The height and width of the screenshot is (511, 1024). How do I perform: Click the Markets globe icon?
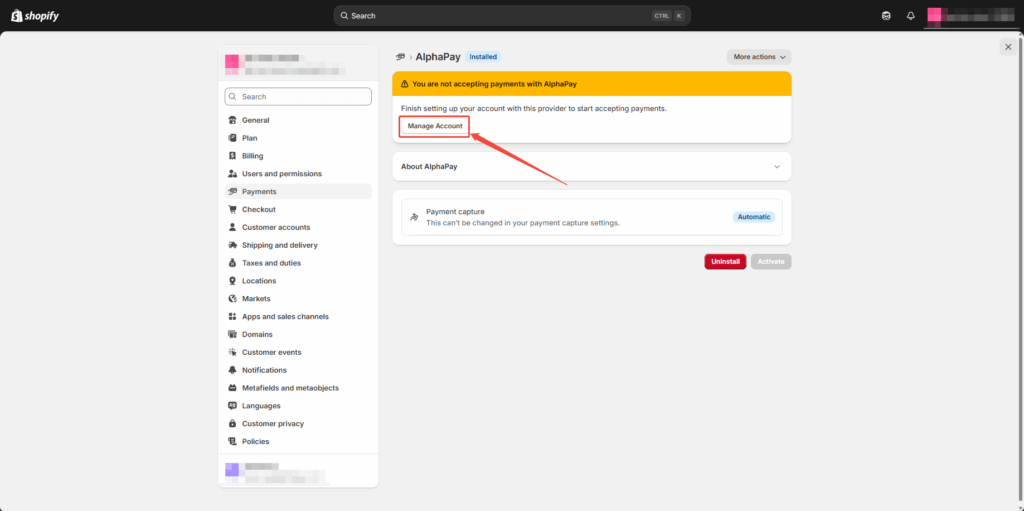coord(232,299)
